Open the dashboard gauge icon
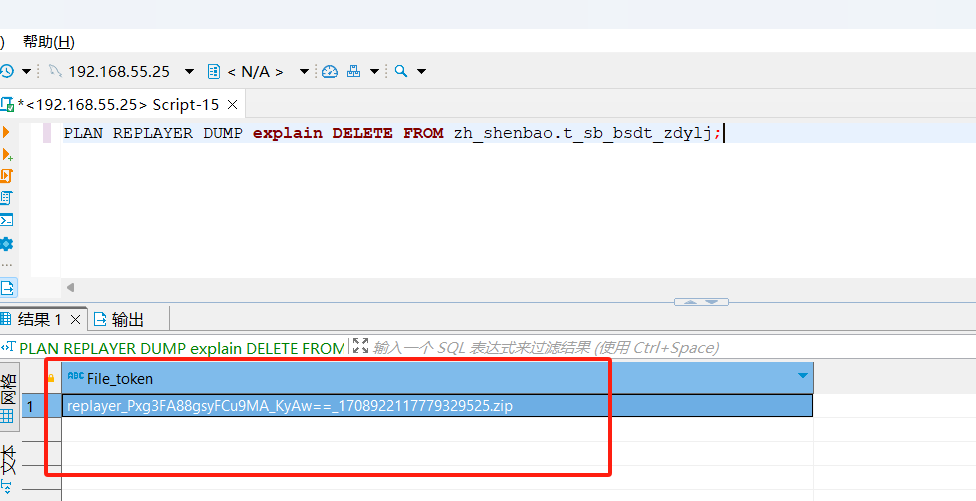This screenshot has width=976, height=501. [330, 72]
